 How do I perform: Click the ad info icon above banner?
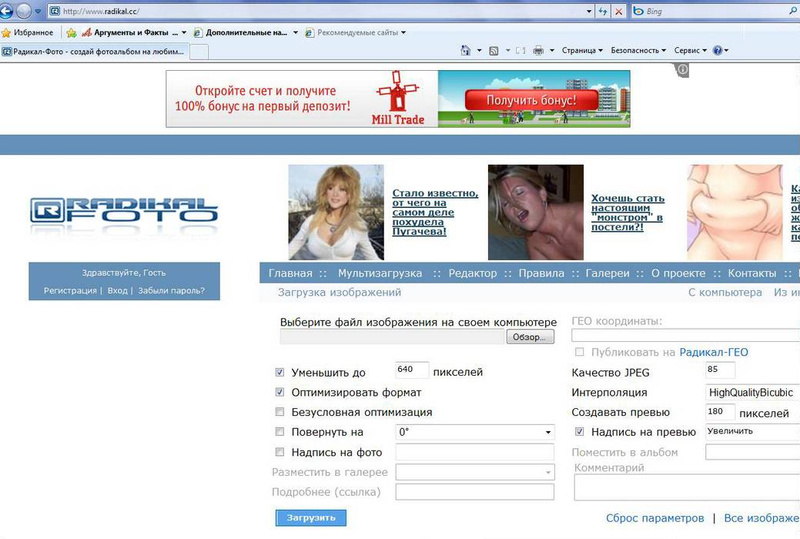tap(683, 69)
